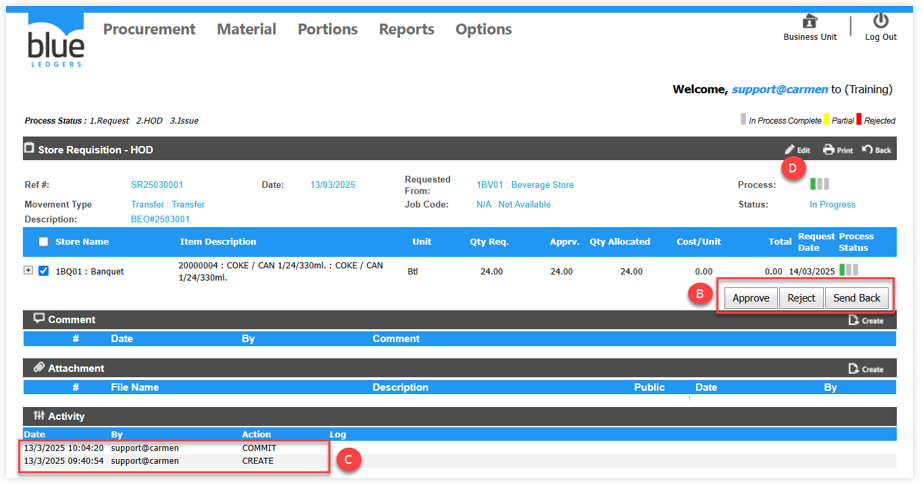The width and height of the screenshot is (923, 484).
Task: Print the store requisition
Action: pos(837,150)
